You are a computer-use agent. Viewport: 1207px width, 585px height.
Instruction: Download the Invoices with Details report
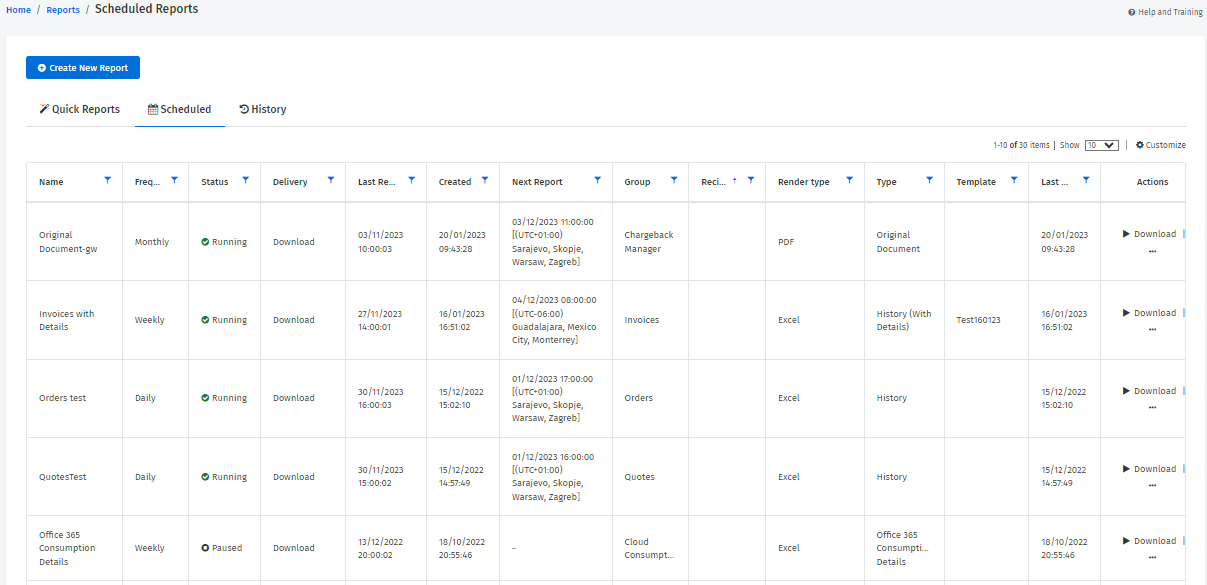1149,313
